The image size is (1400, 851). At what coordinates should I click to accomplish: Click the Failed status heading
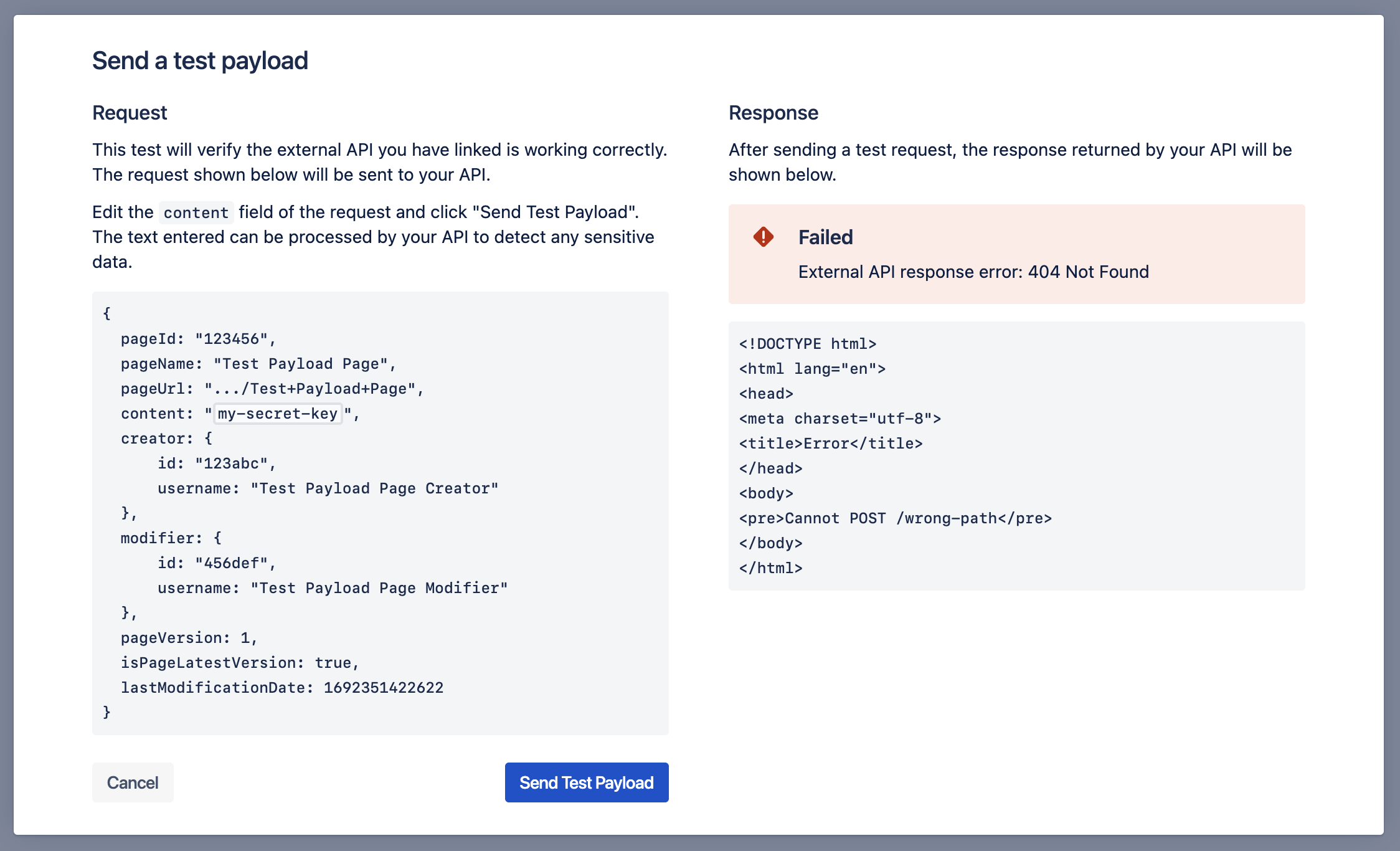tap(825, 237)
